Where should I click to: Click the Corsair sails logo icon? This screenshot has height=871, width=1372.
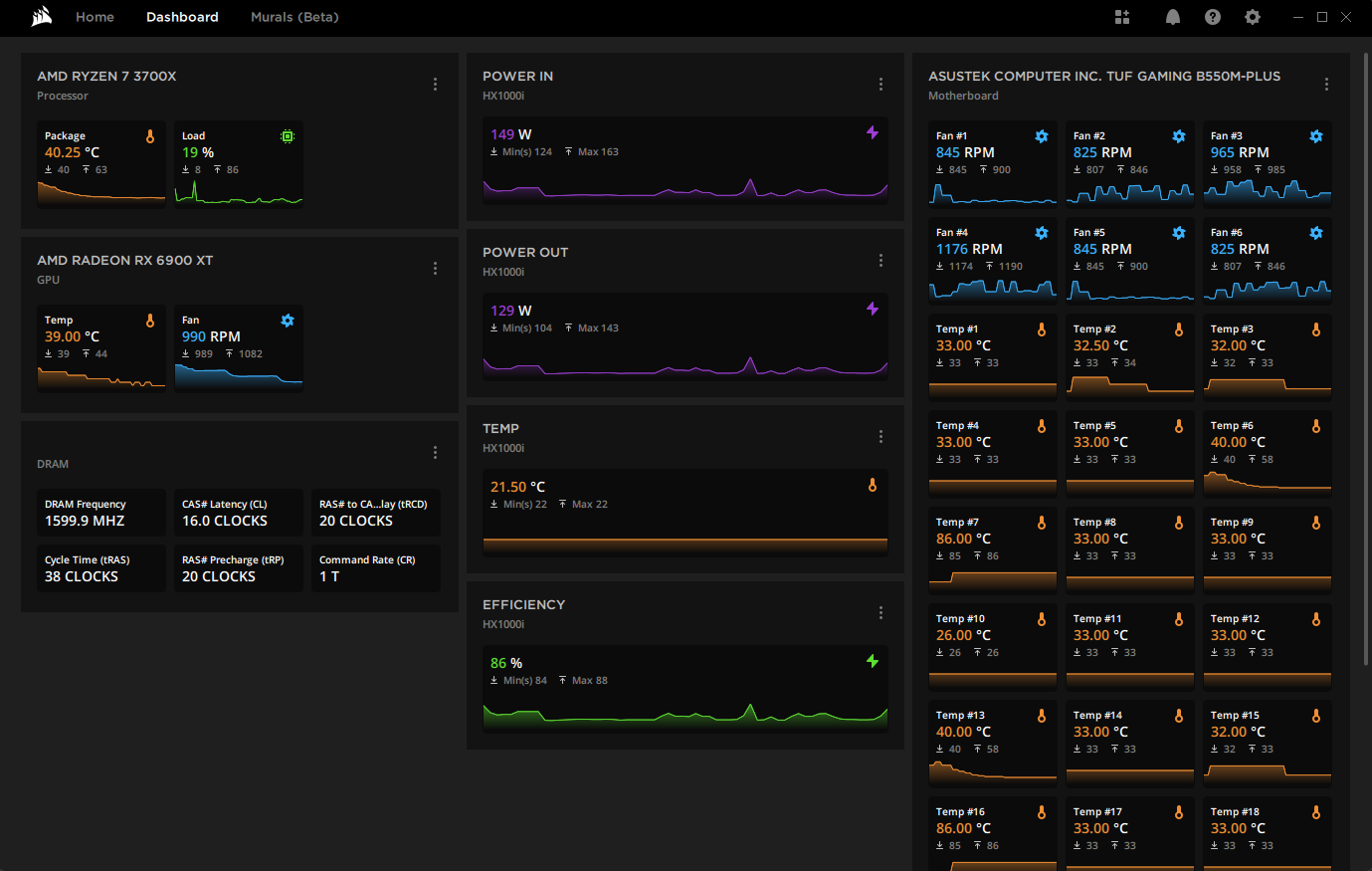(x=41, y=17)
